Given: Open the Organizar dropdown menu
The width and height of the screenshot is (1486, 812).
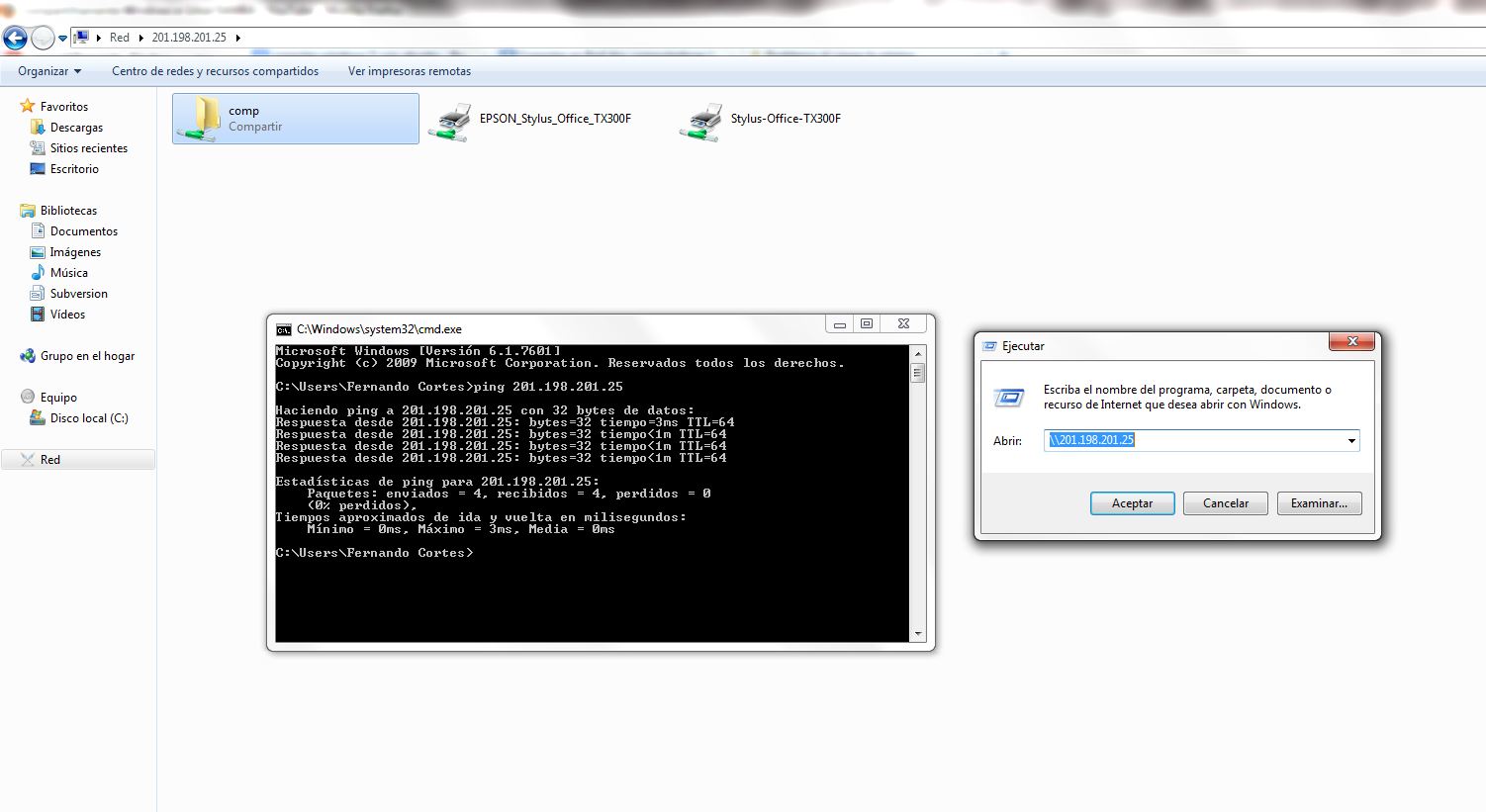Looking at the screenshot, I should [49, 71].
